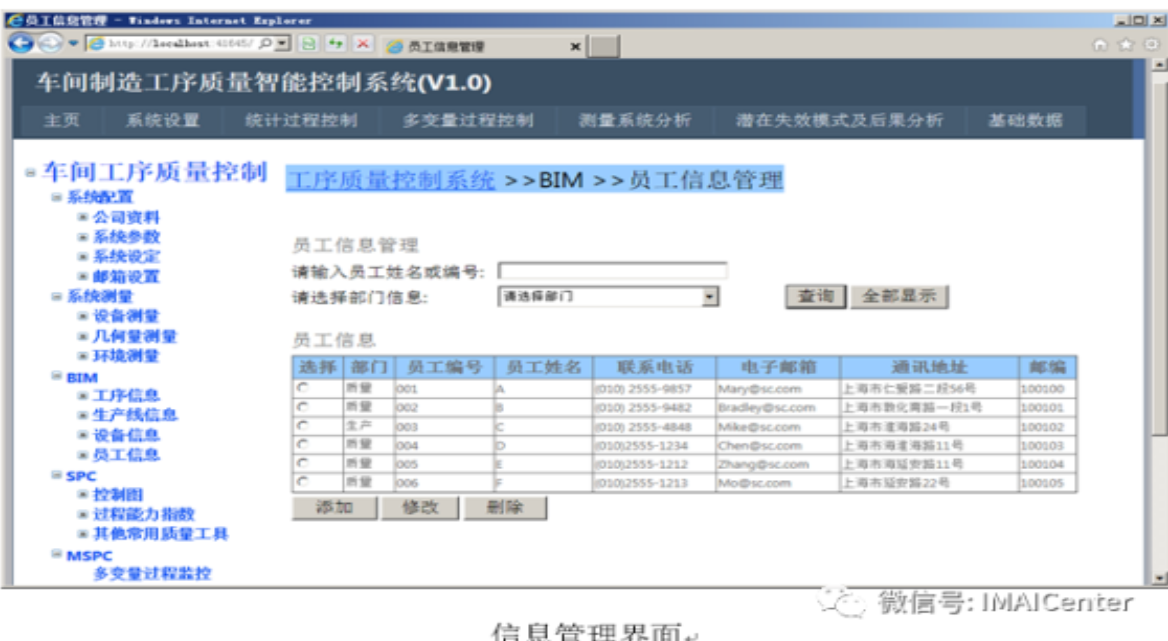
Task: Select the radio button for employee 006
Action: click(x=302, y=482)
